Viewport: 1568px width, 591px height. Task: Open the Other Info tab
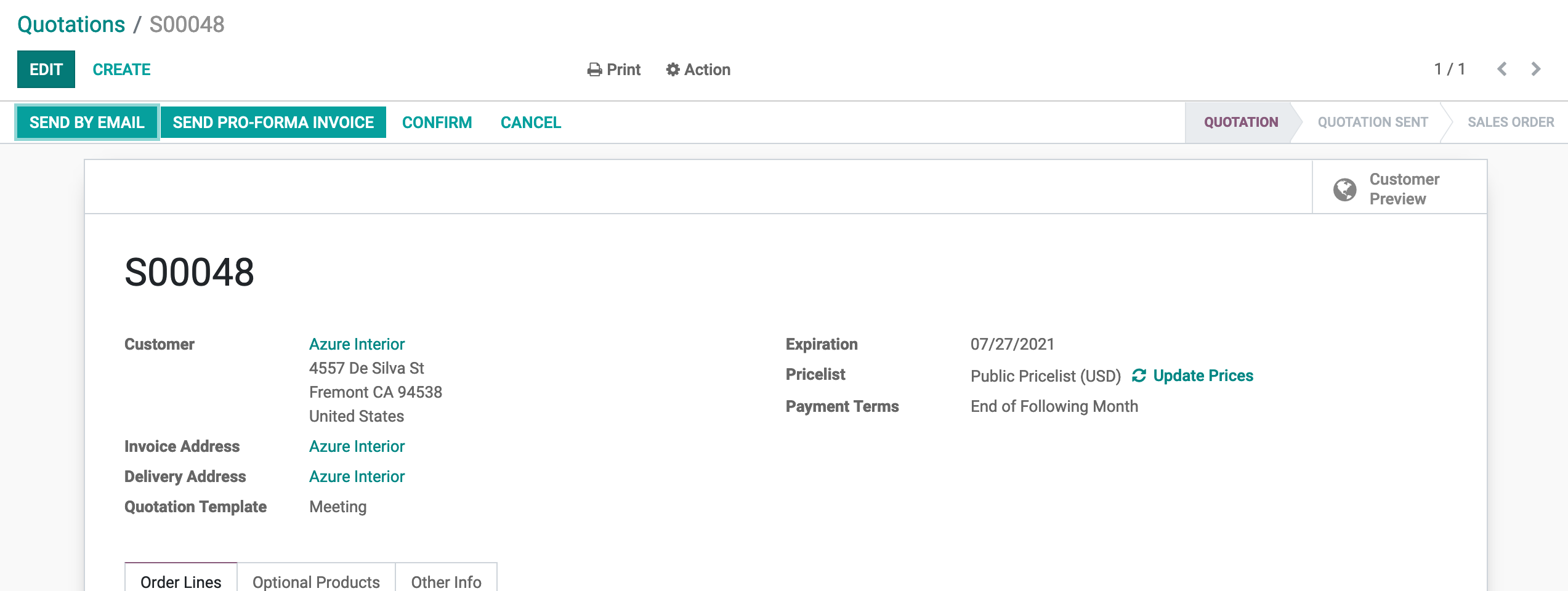446,581
